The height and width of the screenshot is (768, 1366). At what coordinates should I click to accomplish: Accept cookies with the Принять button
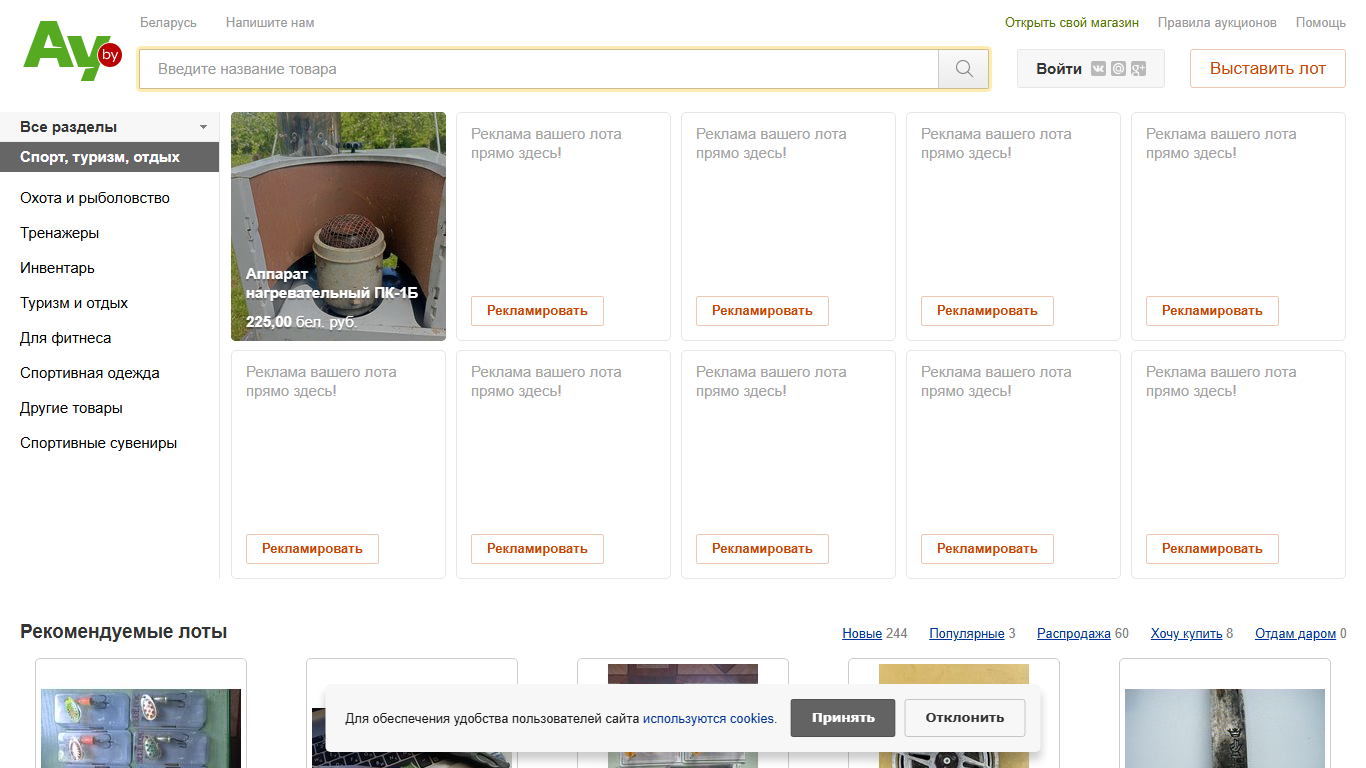click(843, 718)
